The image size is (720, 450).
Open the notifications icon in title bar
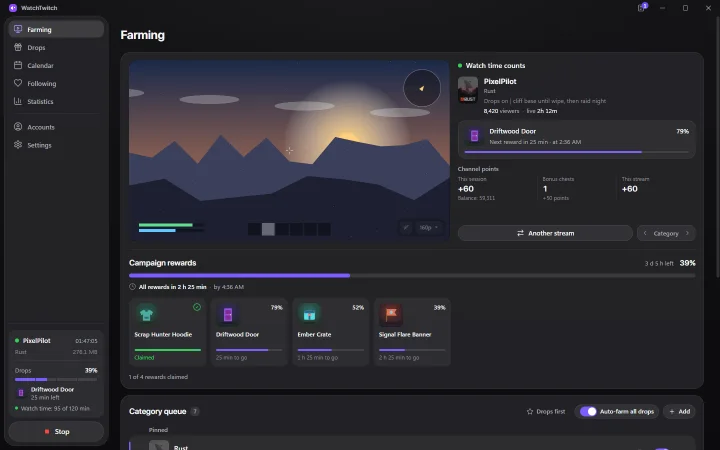(x=642, y=7)
